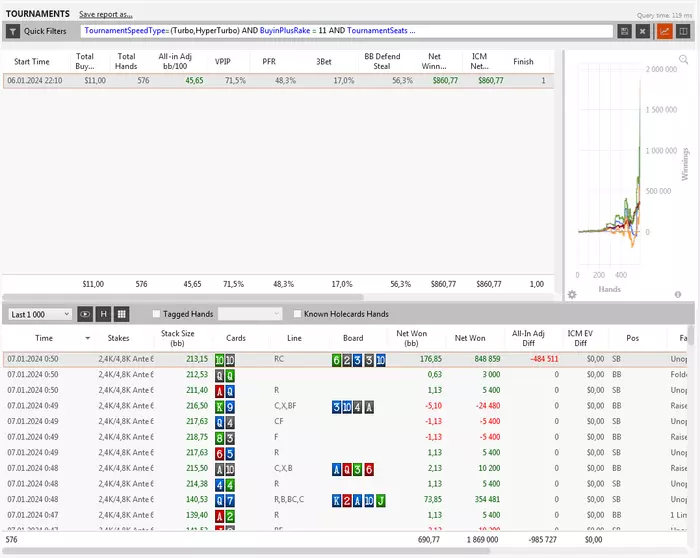This screenshot has width=700, height=558.
Task: Open the Tagged Hands tag dropdown
Action: 250,314
